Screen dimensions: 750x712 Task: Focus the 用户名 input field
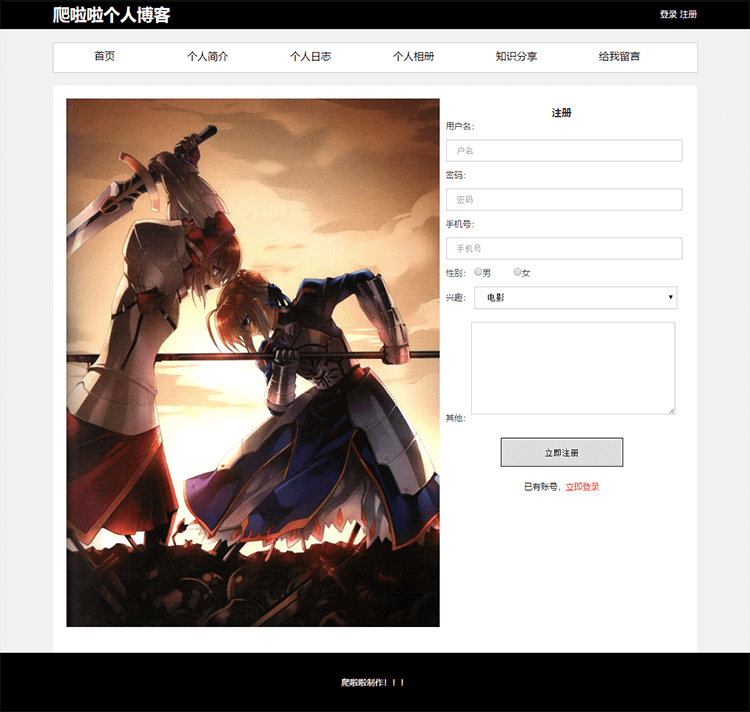pos(564,151)
